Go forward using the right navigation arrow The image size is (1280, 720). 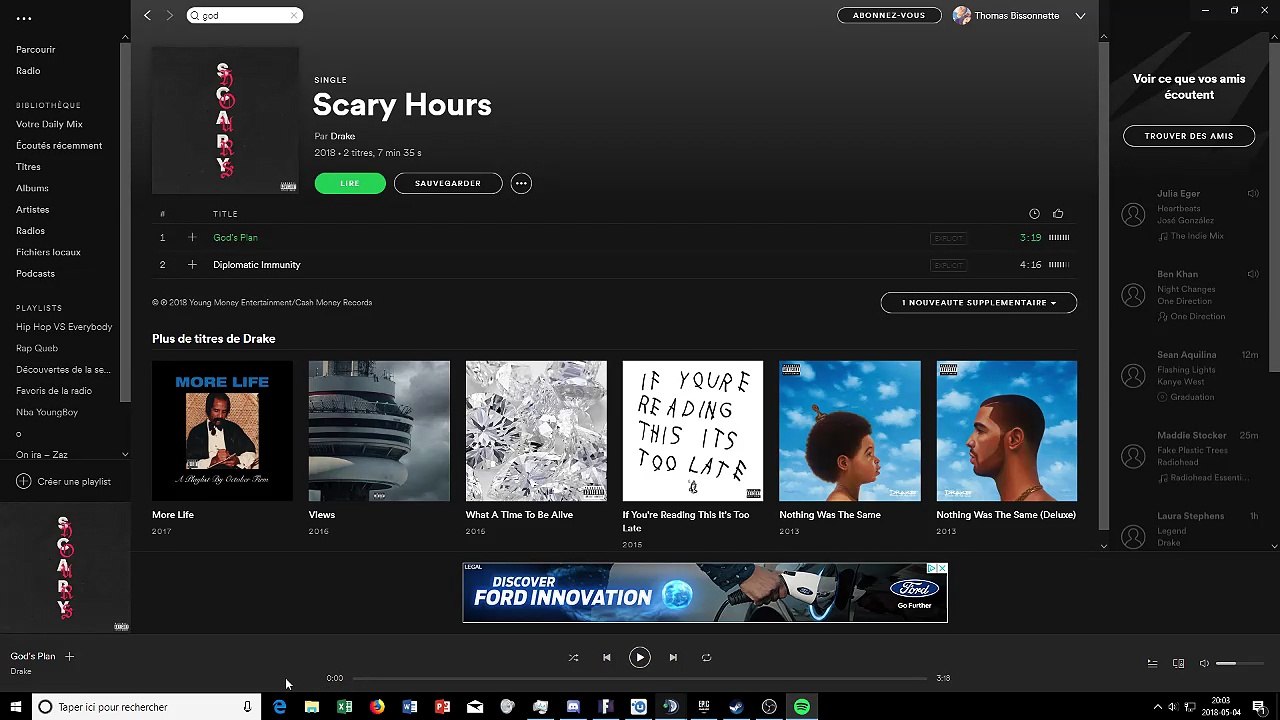pos(169,15)
